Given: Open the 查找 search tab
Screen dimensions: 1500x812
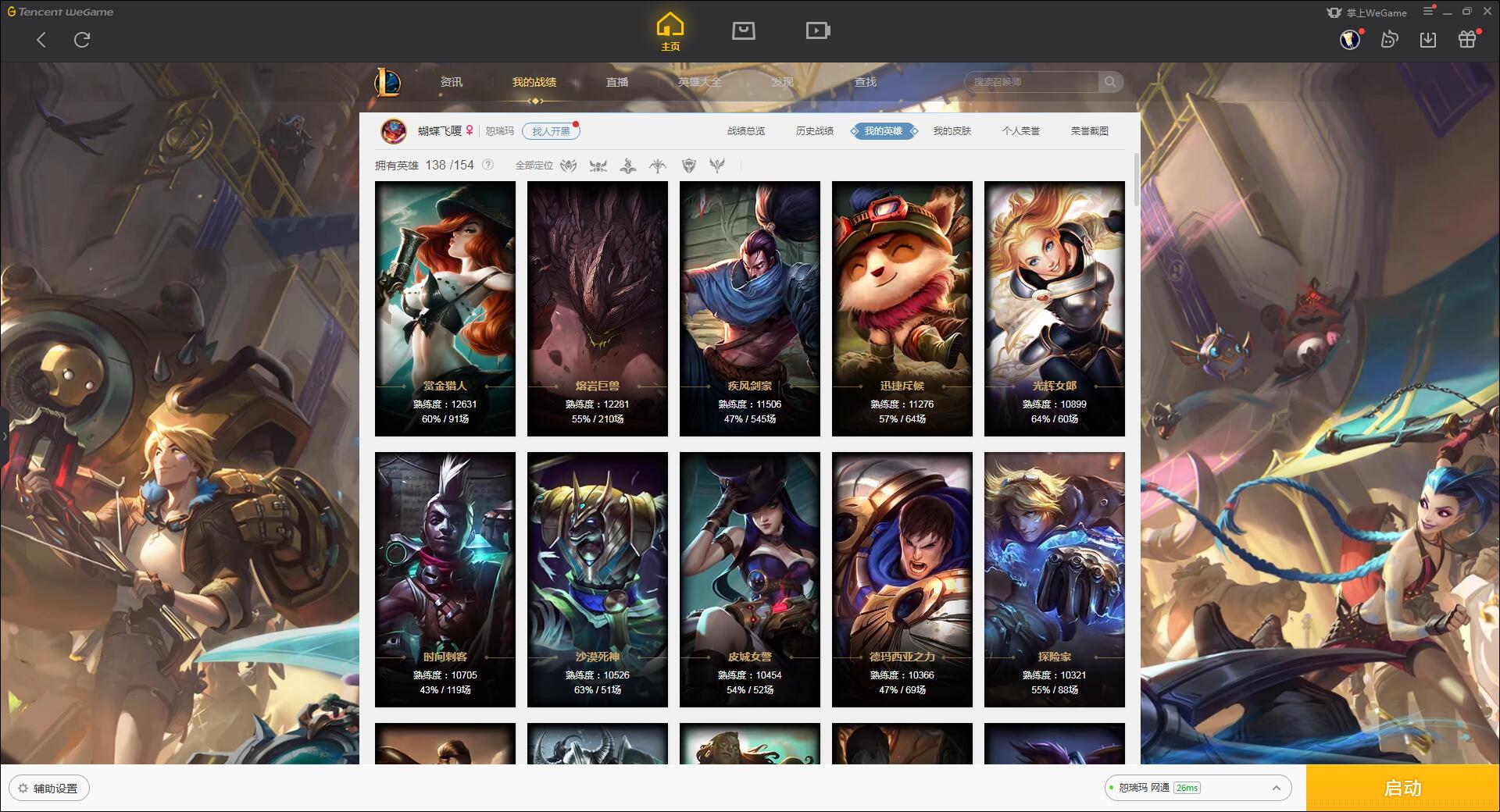Looking at the screenshot, I should [866, 82].
